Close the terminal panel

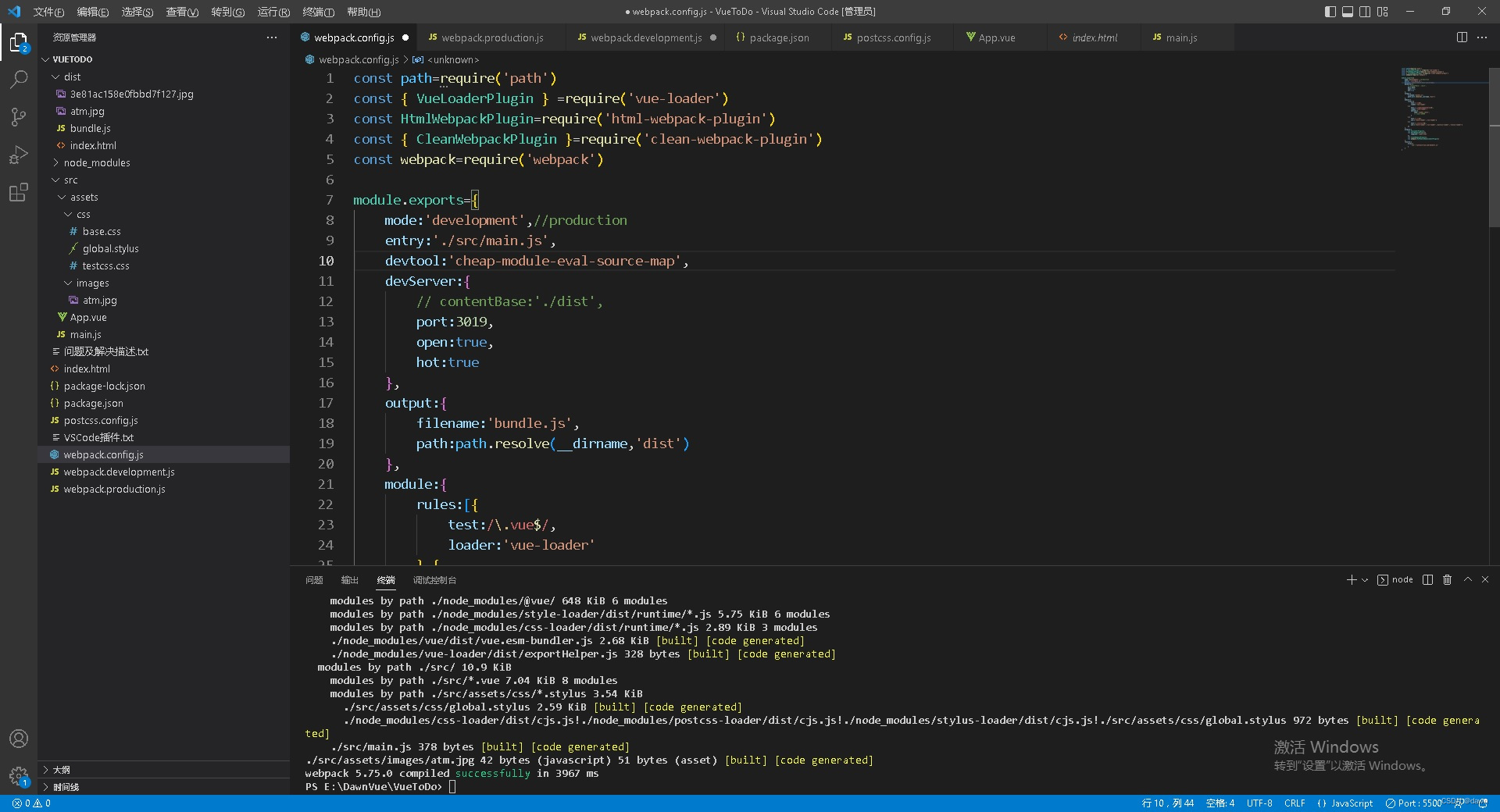click(x=1485, y=579)
